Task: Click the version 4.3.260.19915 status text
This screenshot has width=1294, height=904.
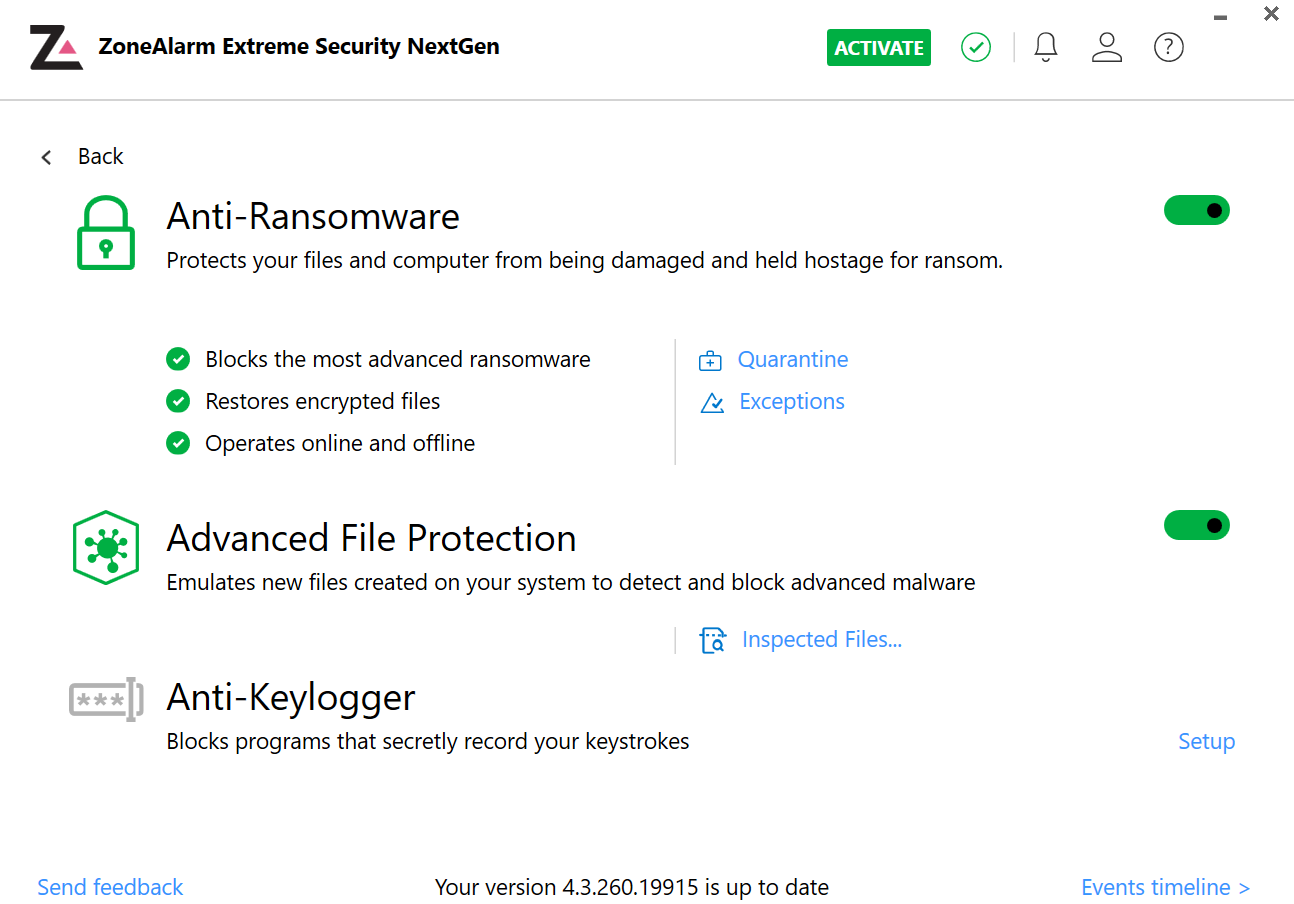Action: [632, 888]
